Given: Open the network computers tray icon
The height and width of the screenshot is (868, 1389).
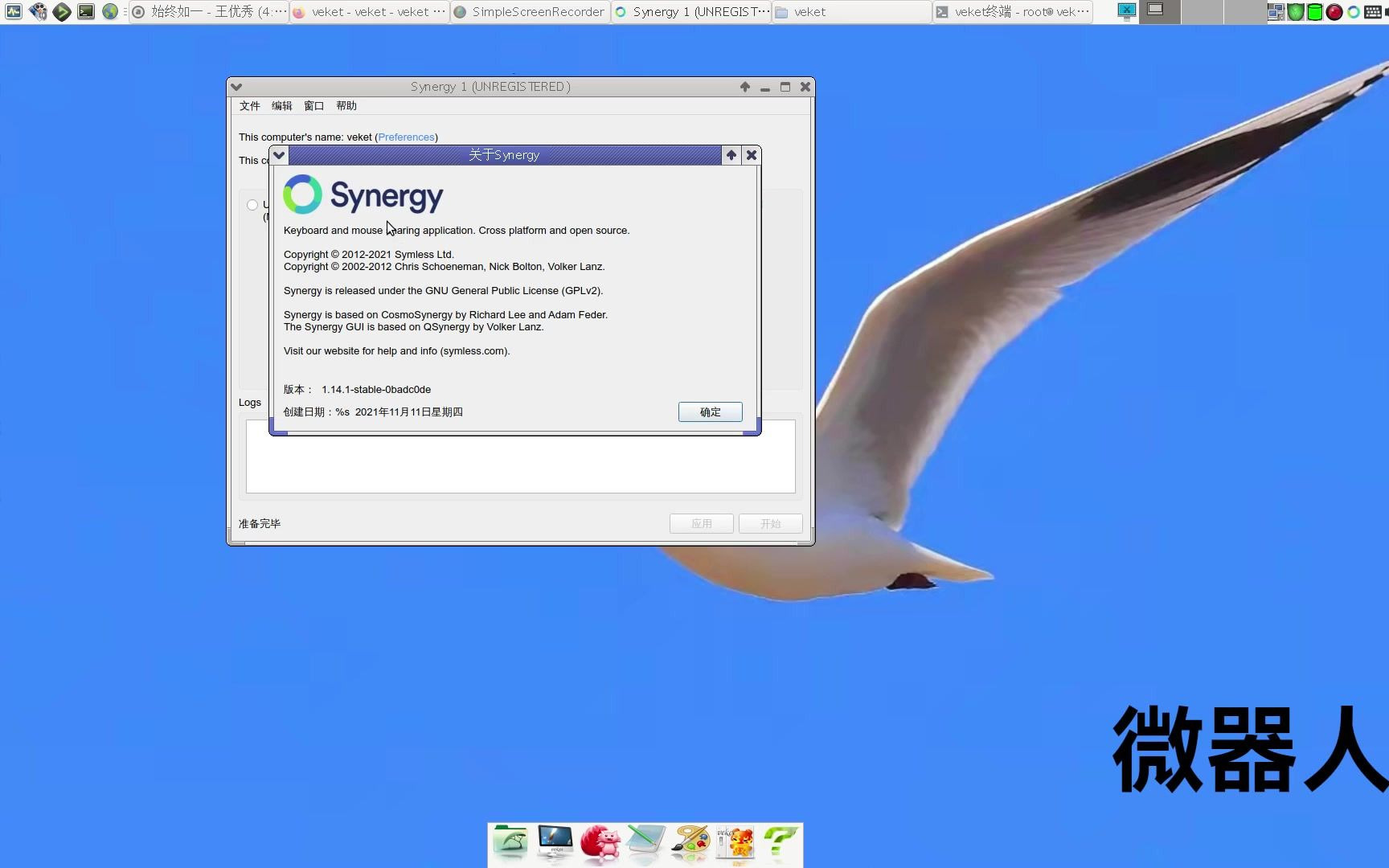Looking at the screenshot, I should 1276,11.
